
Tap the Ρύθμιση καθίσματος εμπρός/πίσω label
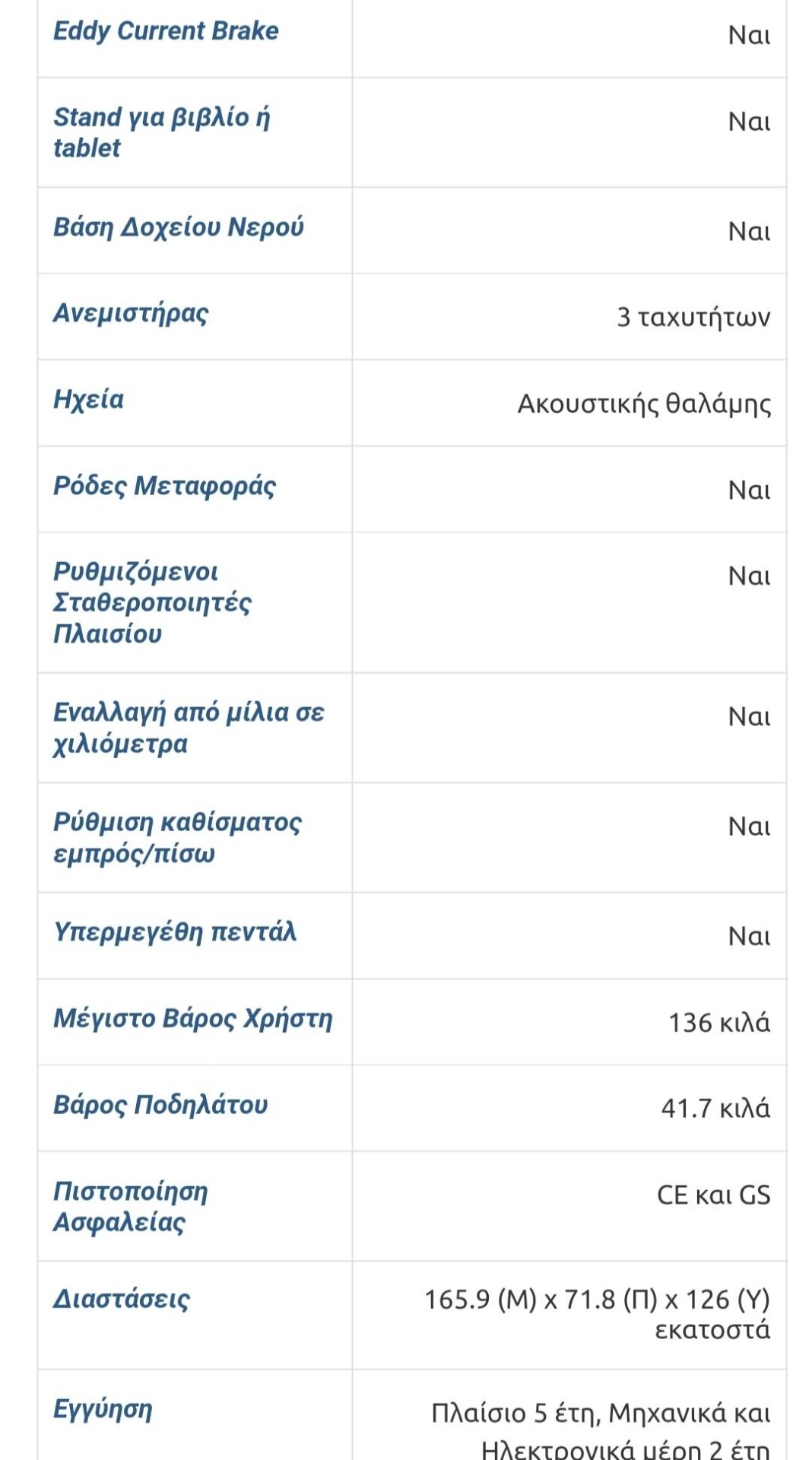[177, 837]
